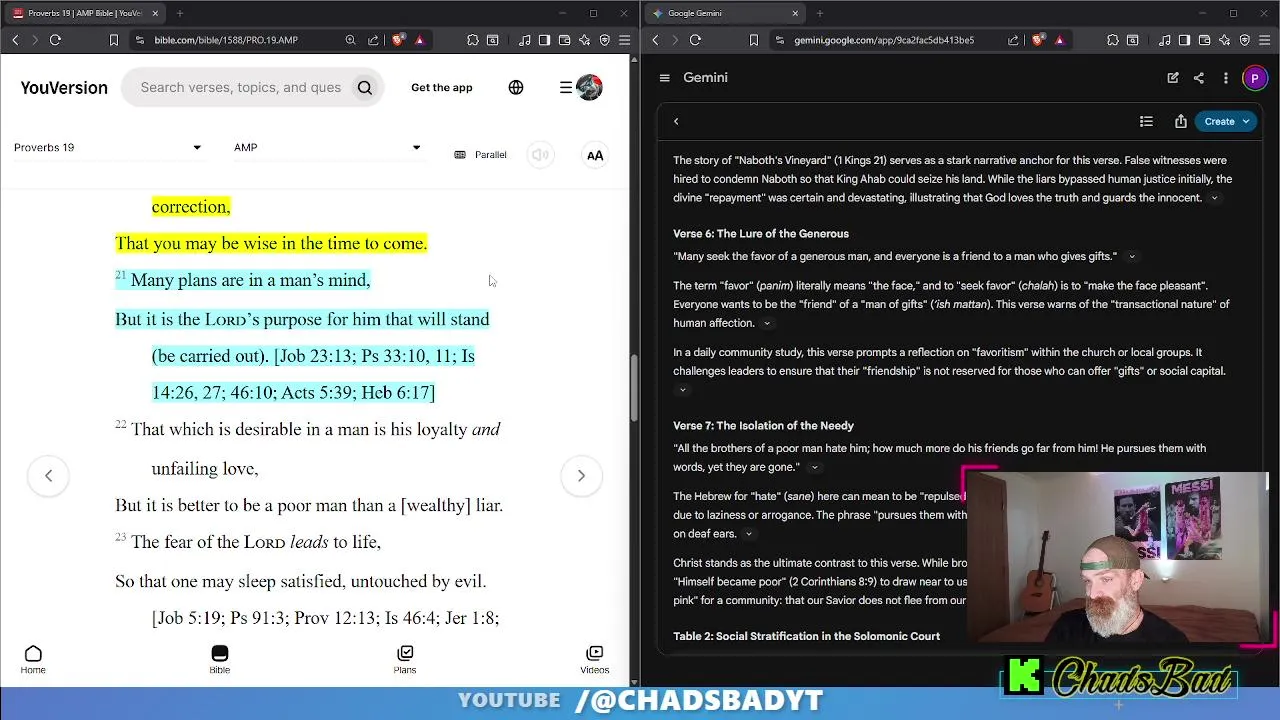Open Brave main menu in bible.com window
The height and width of the screenshot is (720, 1280).
625,40
